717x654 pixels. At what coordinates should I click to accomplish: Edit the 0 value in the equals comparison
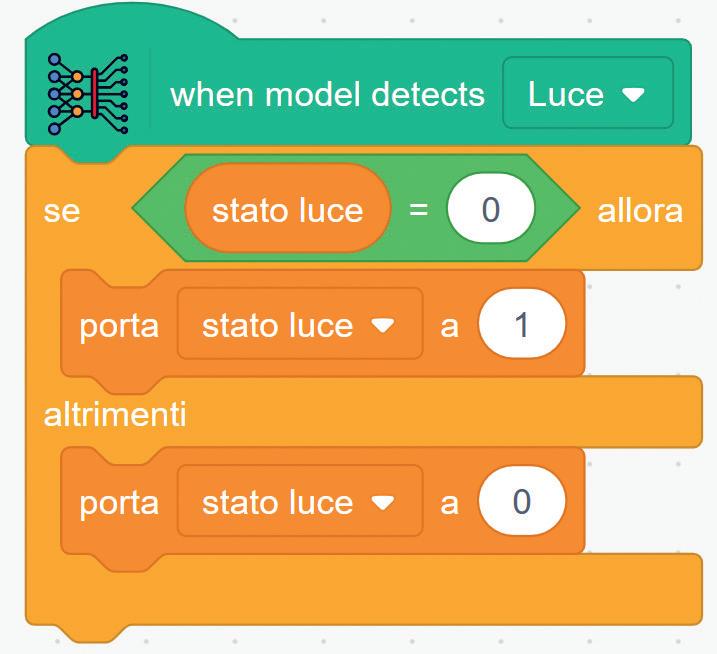click(x=490, y=210)
